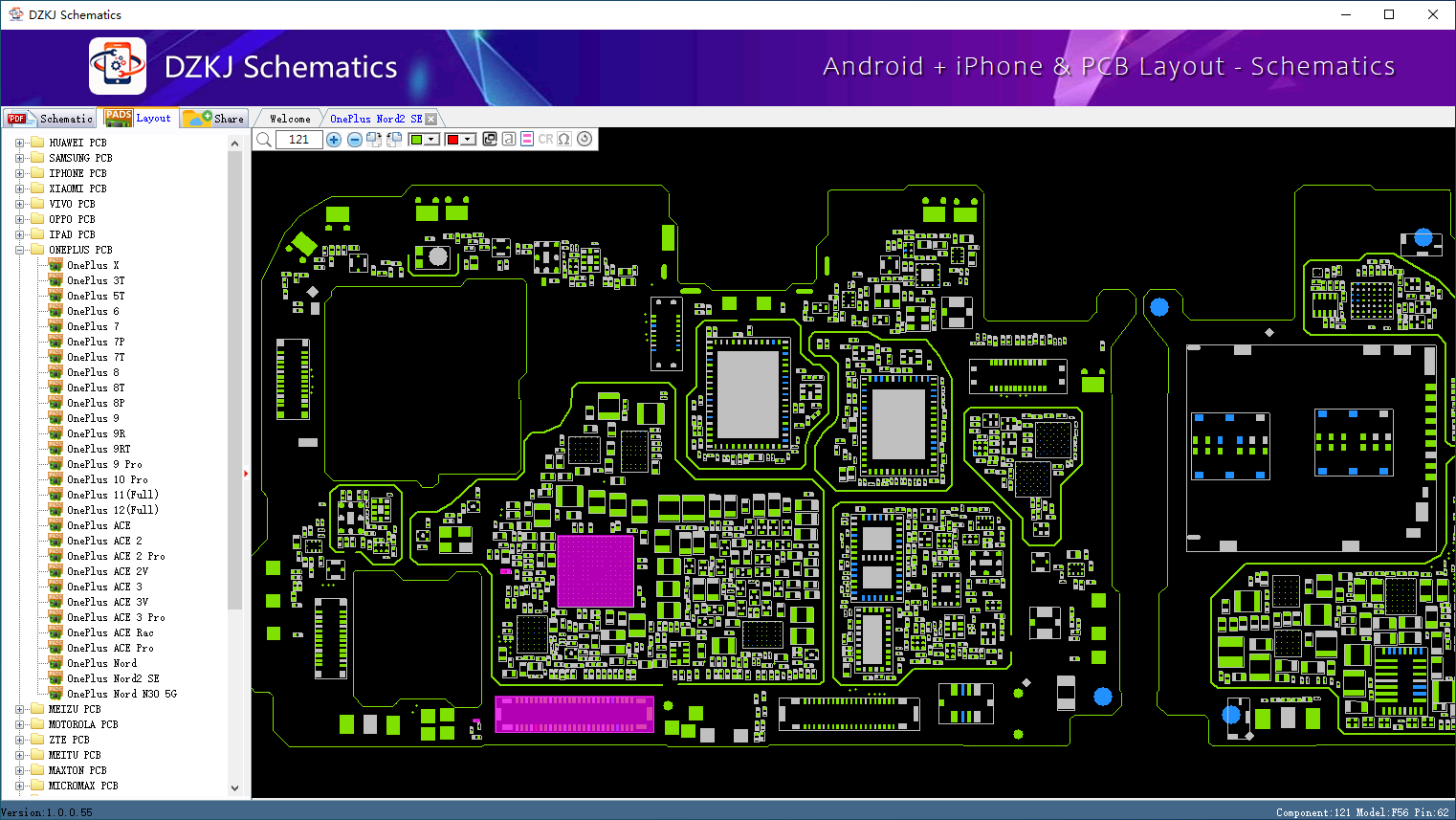The image size is (1456, 820).
Task: Toggle the Omega resistance values icon
Action: click(564, 139)
